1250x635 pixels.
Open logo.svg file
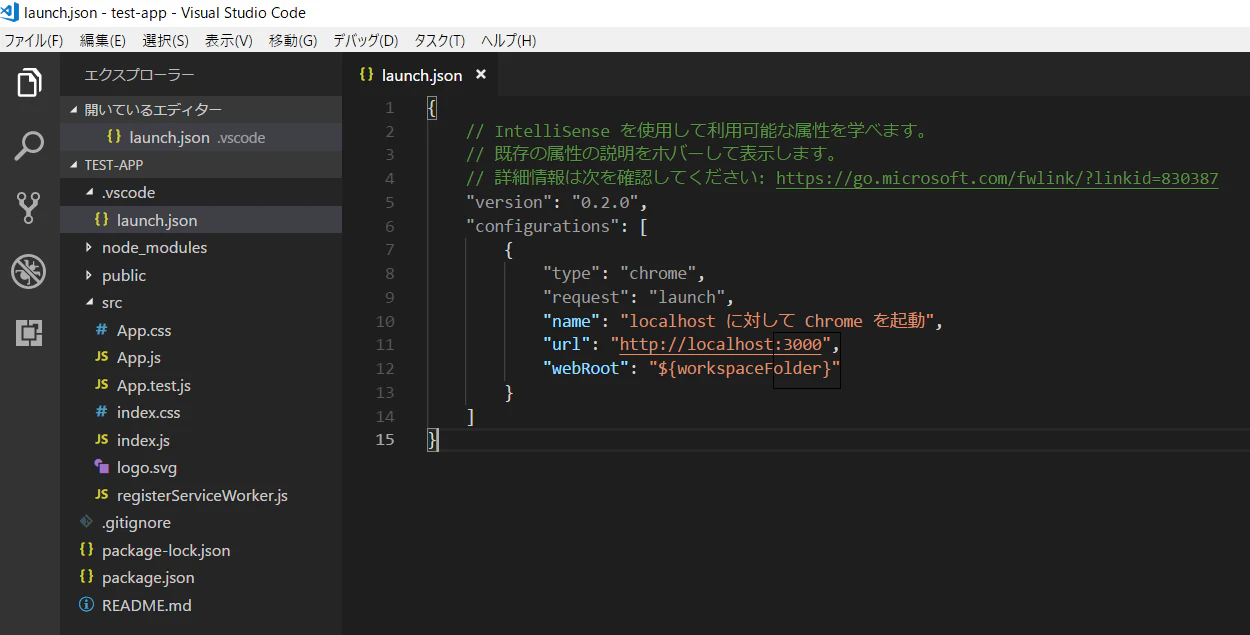[147, 467]
